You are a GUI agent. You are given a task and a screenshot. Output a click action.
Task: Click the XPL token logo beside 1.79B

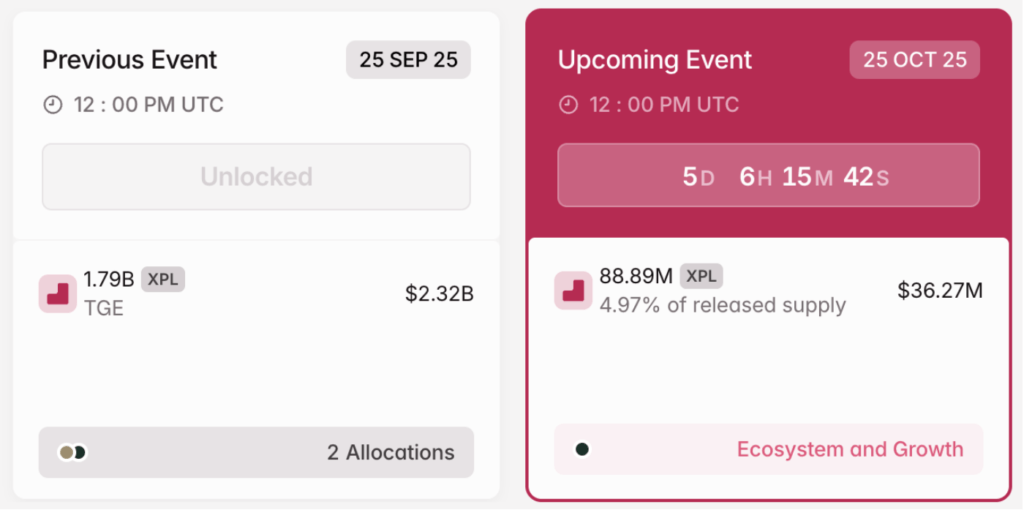coord(58,294)
